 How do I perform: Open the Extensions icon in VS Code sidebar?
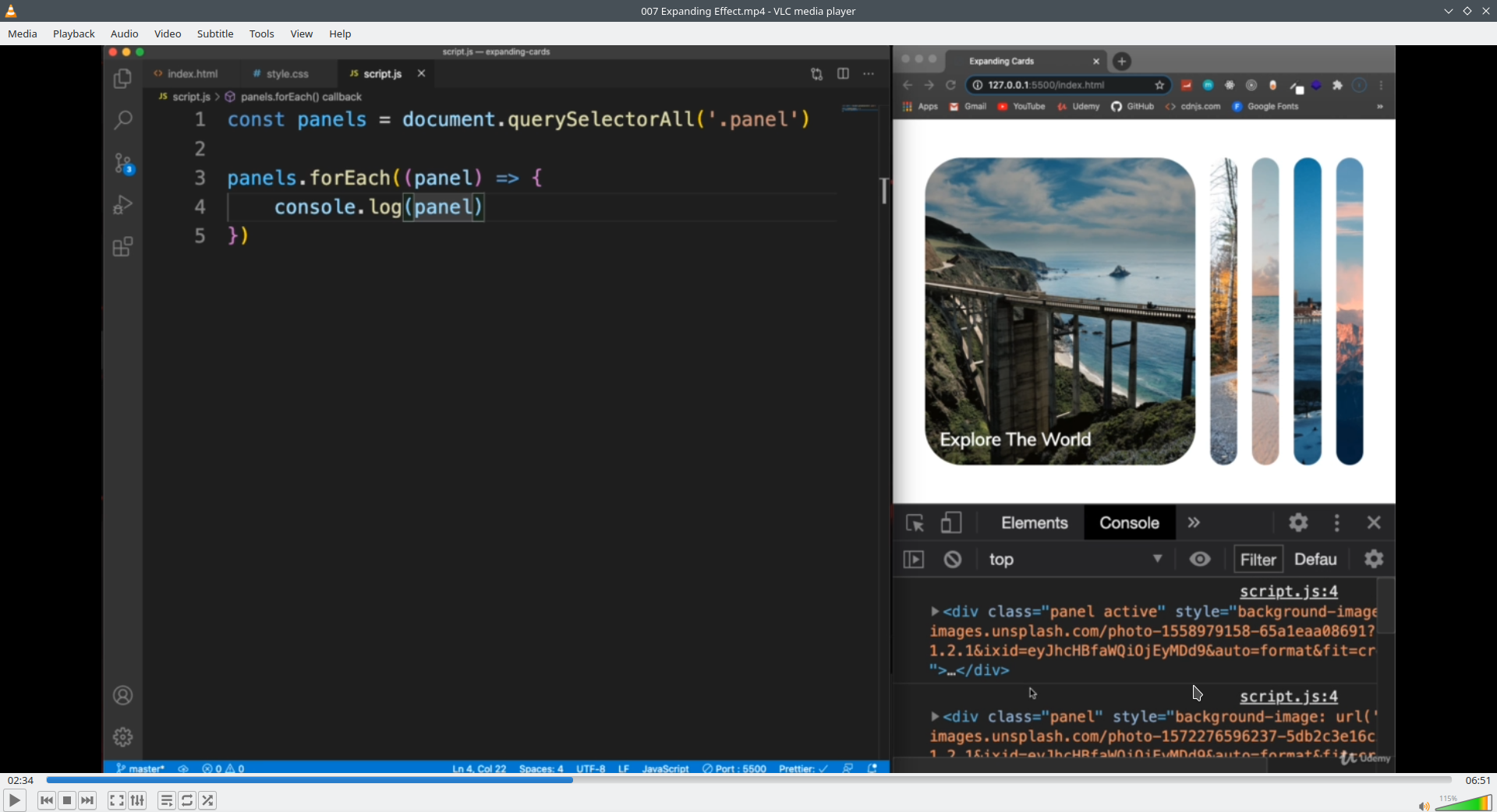pyautogui.click(x=122, y=247)
